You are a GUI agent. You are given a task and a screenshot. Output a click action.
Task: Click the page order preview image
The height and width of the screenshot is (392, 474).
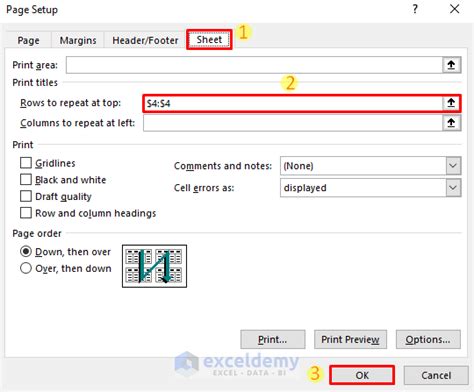(154, 266)
